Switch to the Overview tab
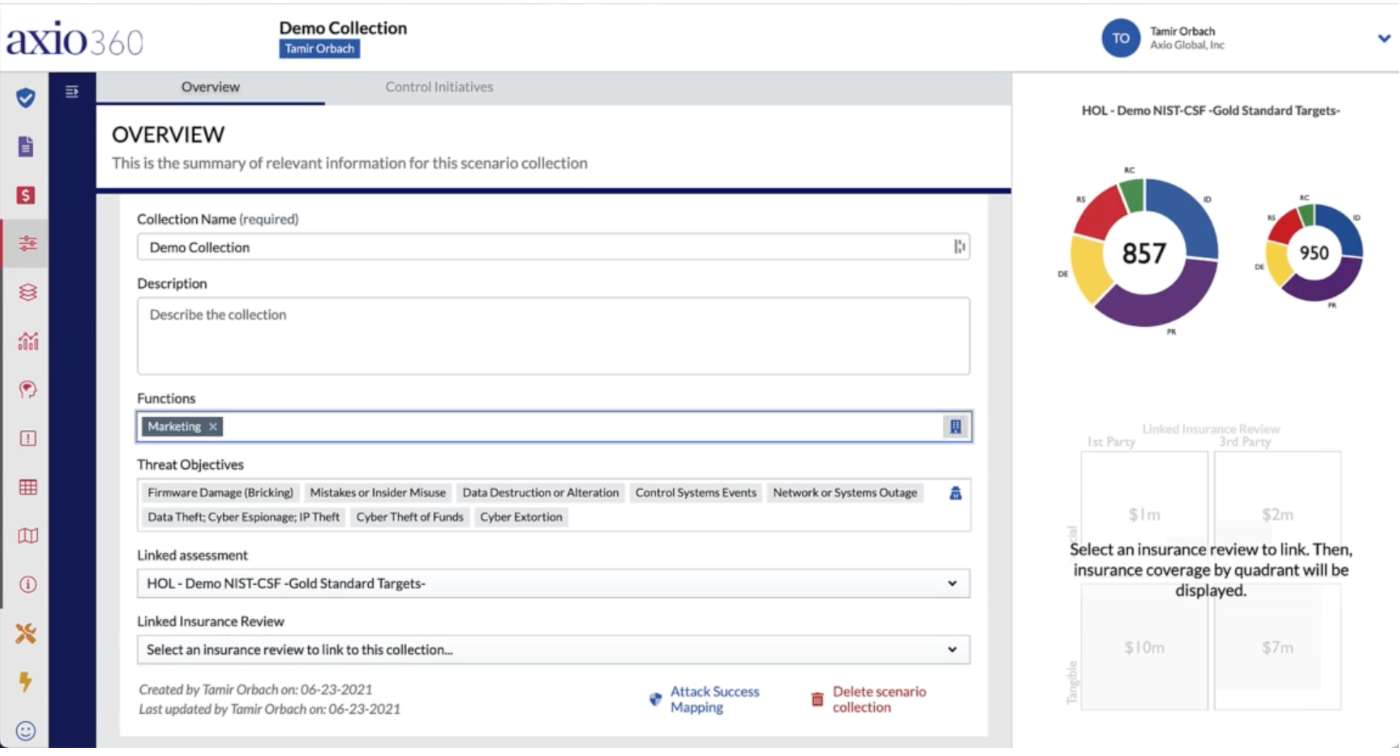The height and width of the screenshot is (756, 1400). [210, 87]
